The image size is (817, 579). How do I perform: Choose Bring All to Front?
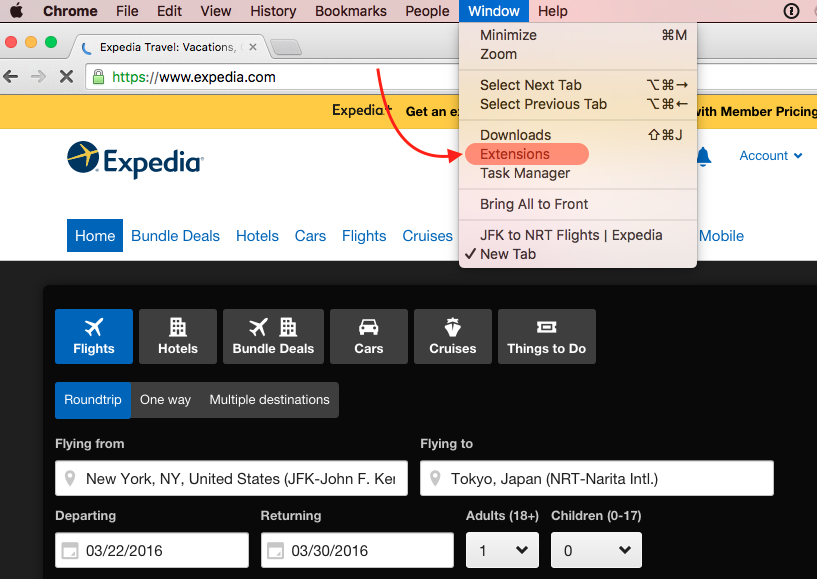pyautogui.click(x=578, y=204)
